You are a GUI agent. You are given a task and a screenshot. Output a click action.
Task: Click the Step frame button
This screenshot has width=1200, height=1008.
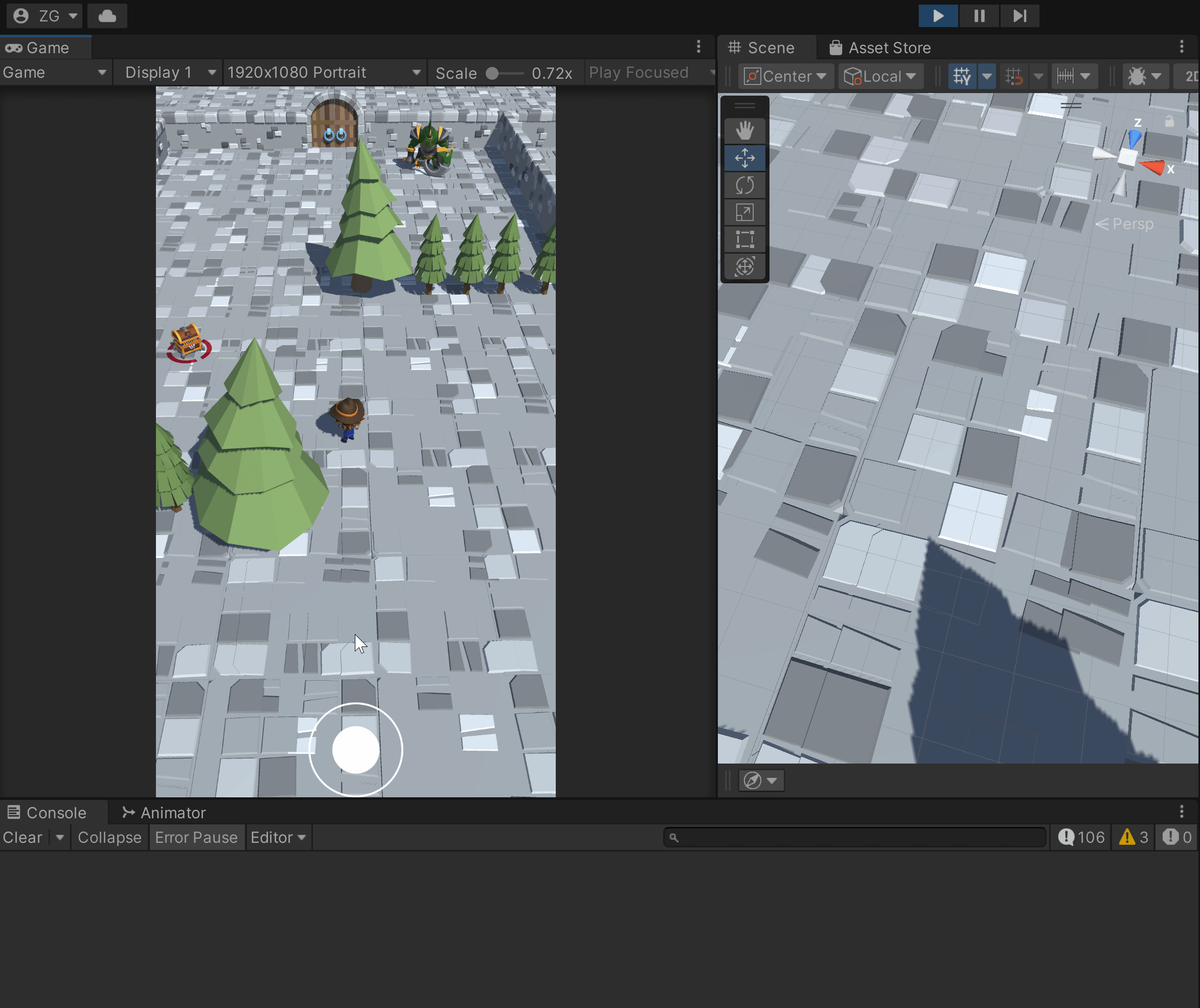point(1020,16)
